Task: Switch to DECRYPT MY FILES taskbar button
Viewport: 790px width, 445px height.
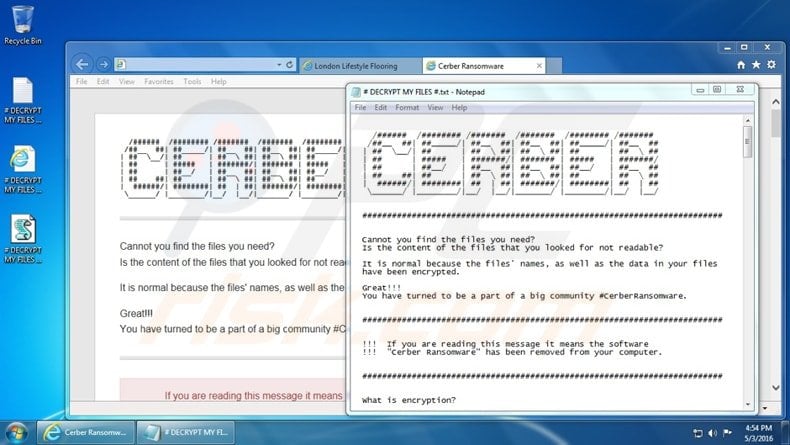Action: pyautogui.click(x=186, y=432)
